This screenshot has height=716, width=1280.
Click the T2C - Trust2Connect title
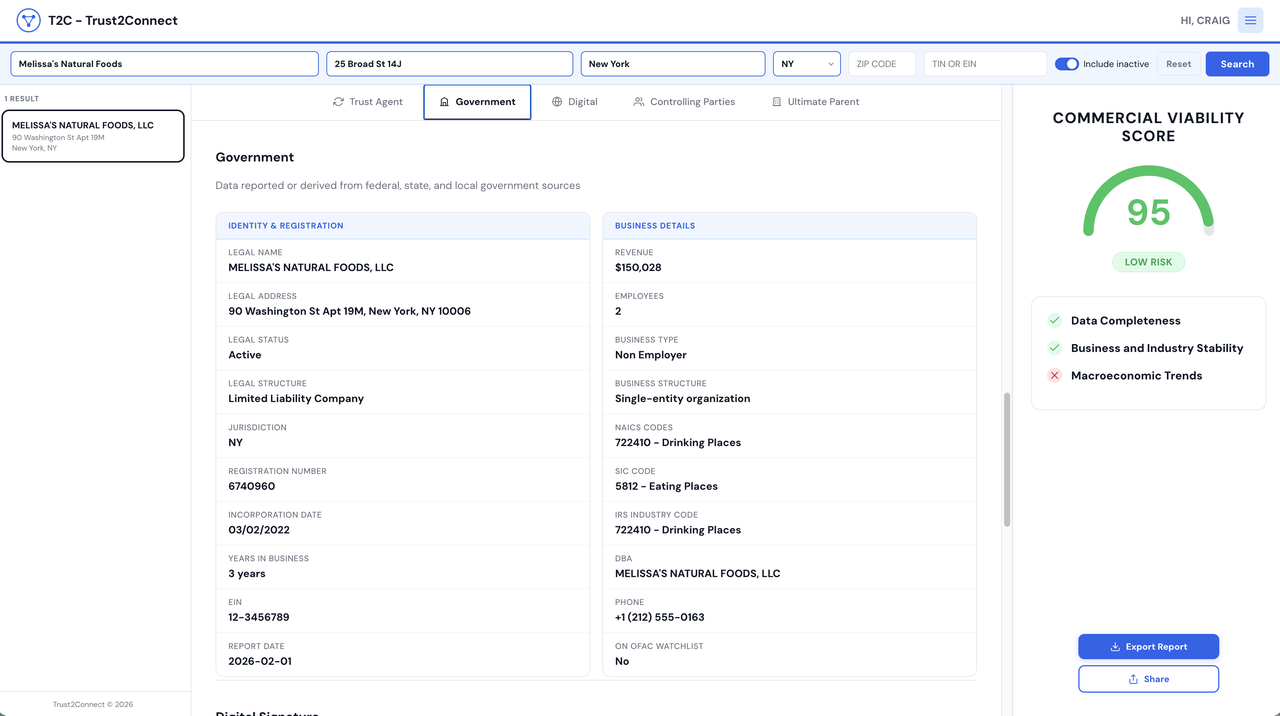coord(113,20)
